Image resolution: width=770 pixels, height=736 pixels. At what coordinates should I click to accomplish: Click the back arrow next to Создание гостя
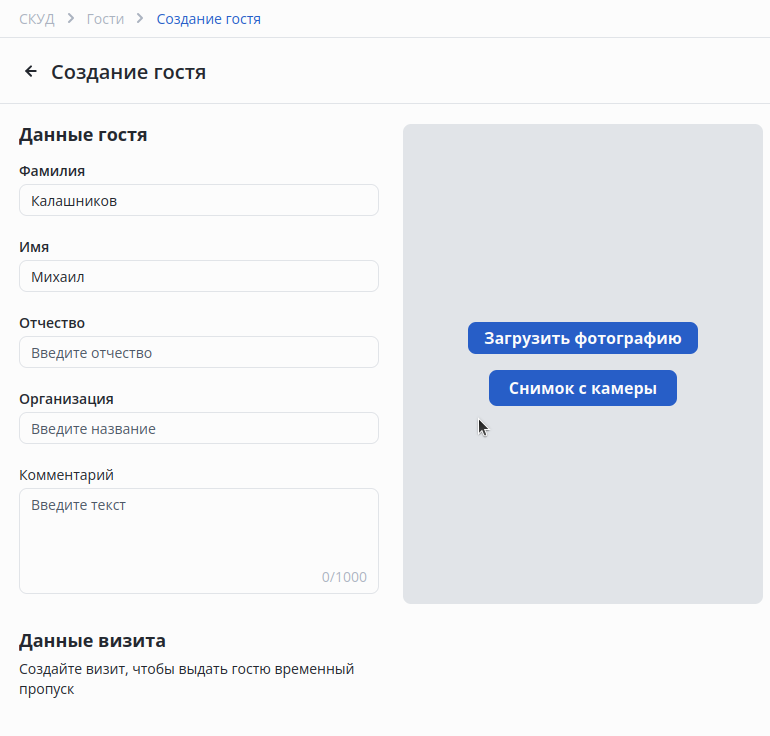coord(31,72)
